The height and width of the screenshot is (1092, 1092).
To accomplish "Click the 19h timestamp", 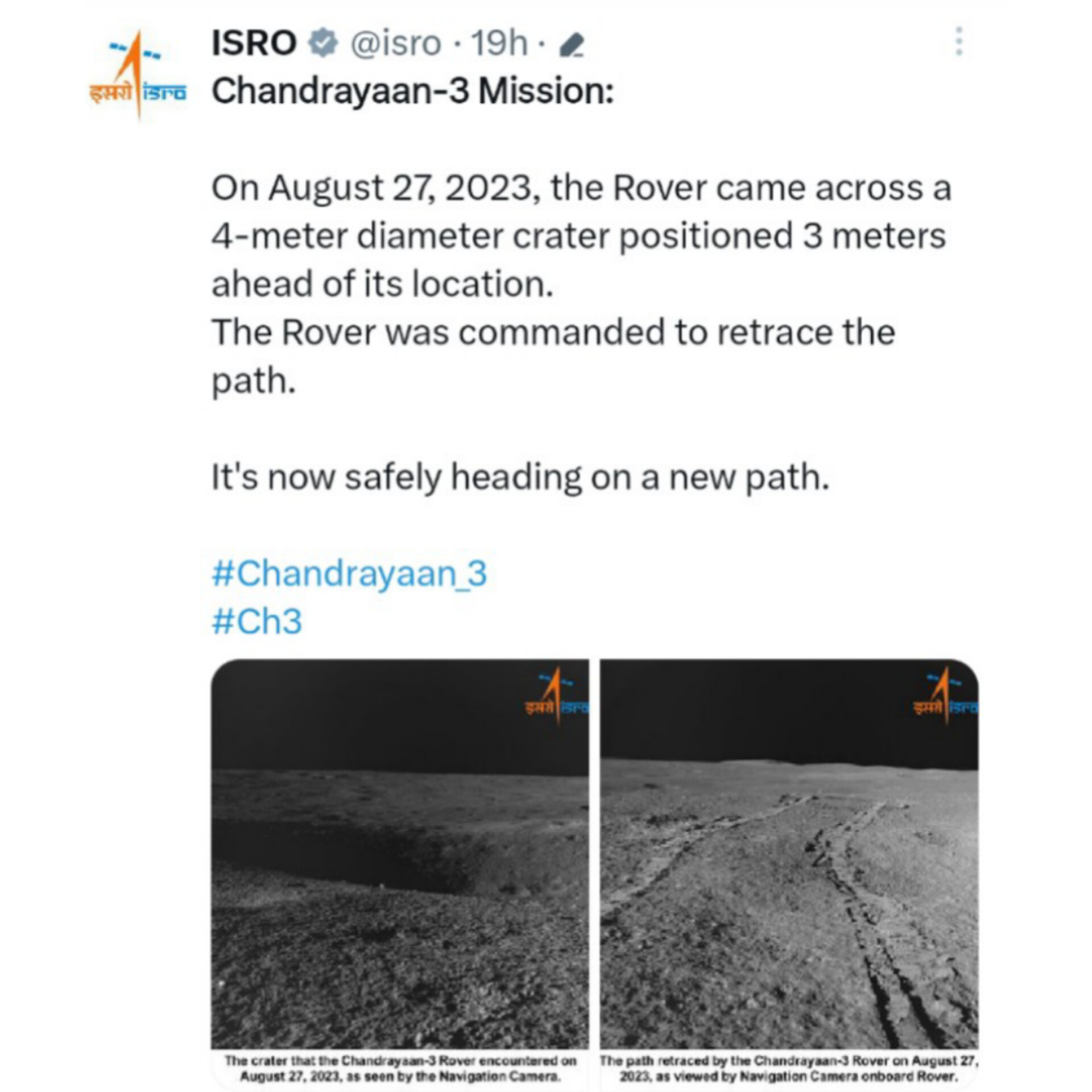I will pyautogui.click(x=499, y=43).
